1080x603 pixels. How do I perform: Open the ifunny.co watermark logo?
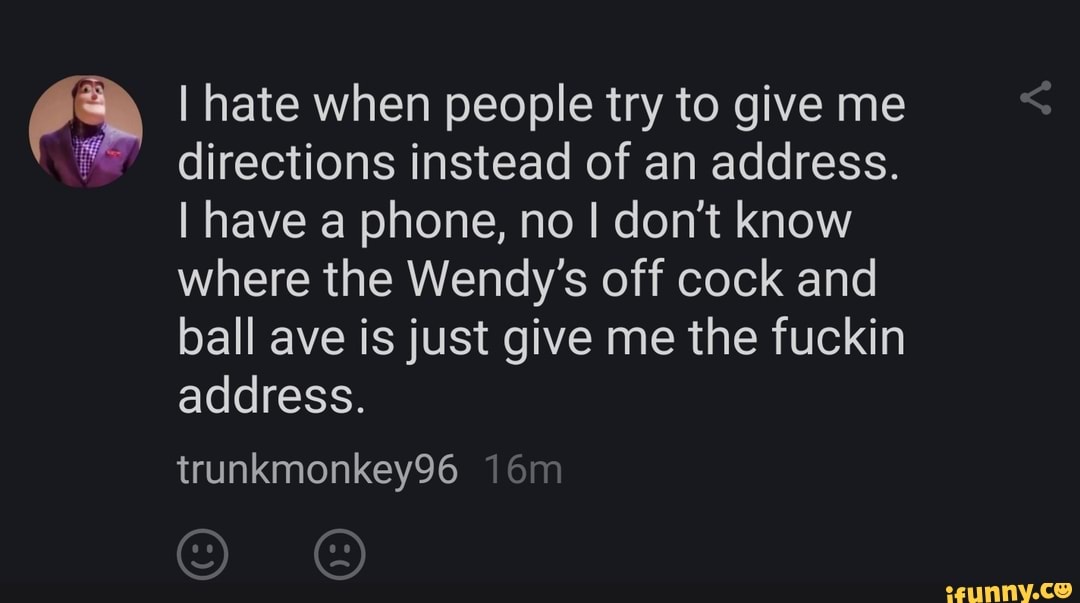click(1010, 589)
